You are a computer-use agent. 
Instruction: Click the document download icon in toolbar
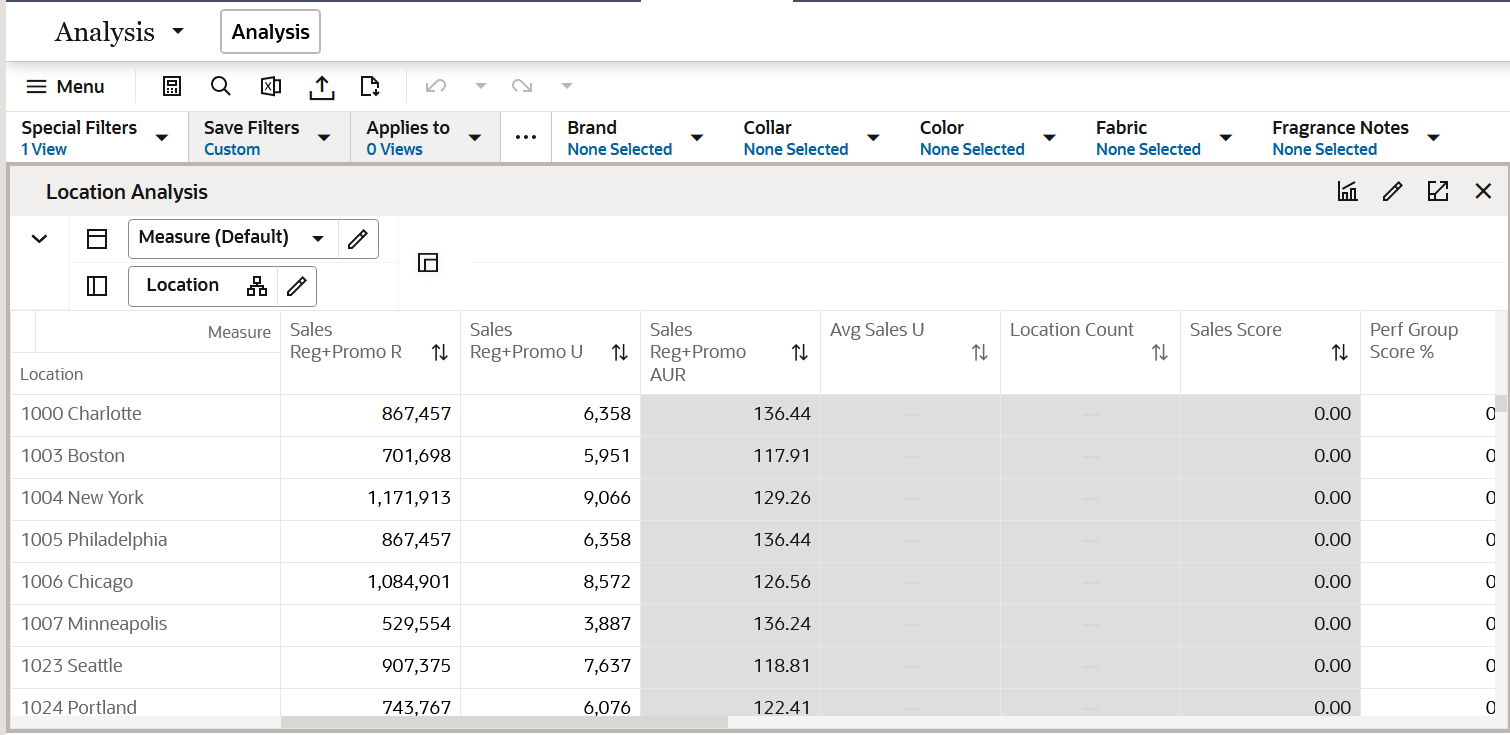(370, 86)
